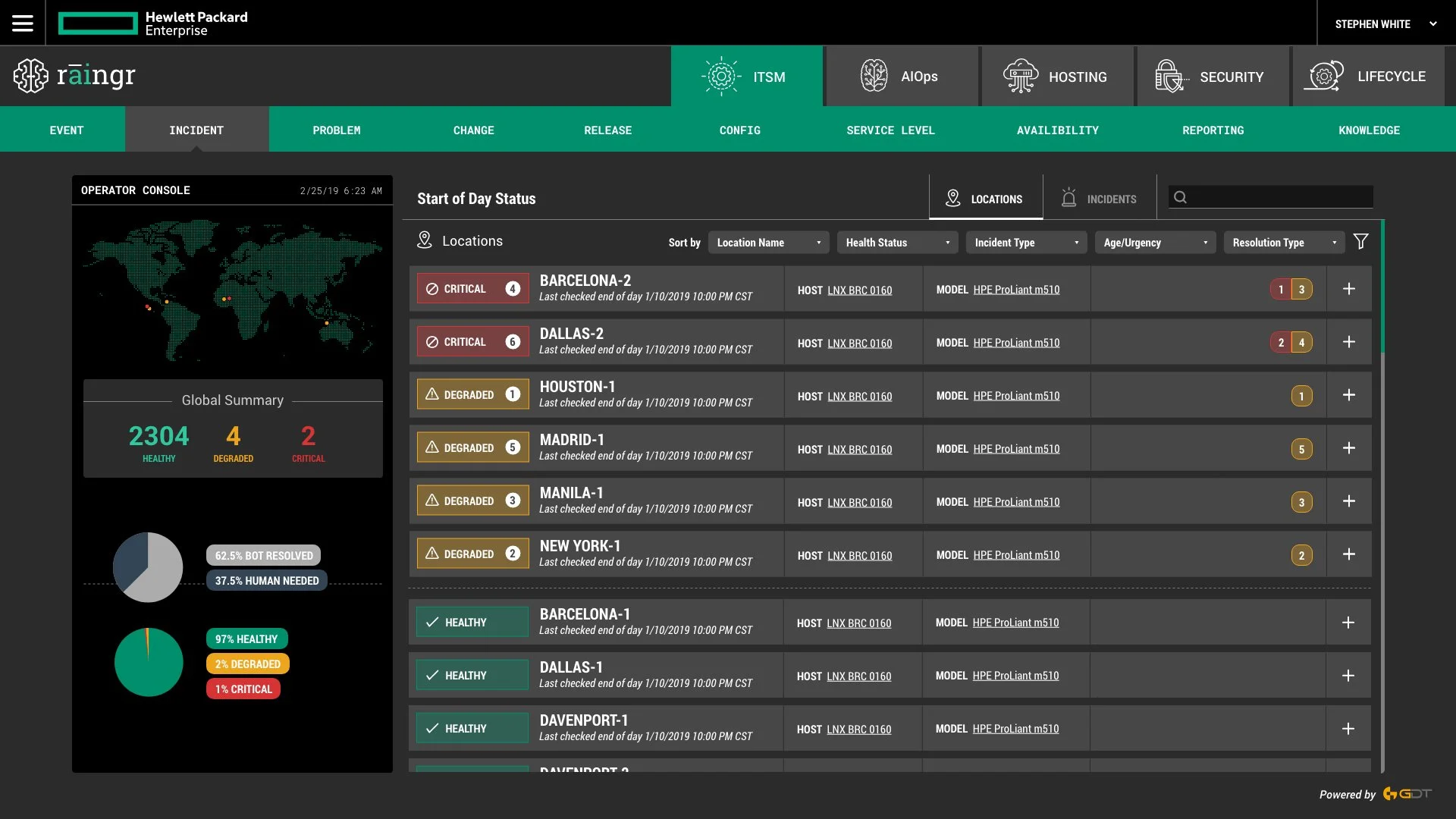Open the hamburger menu icon

coord(23,24)
